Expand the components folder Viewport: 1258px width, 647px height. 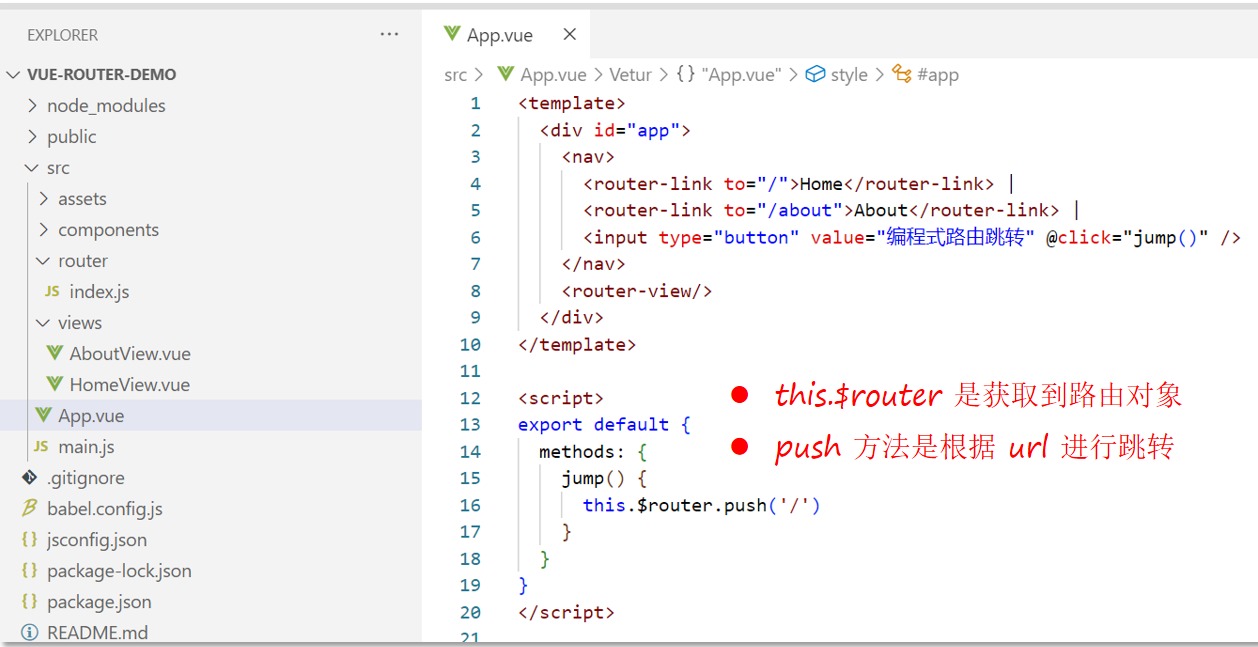pyautogui.click(x=44, y=230)
